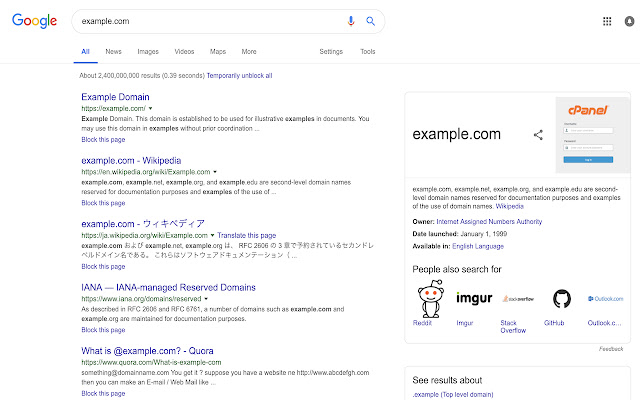Image resolution: width=640 pixels, height=400 pixels.
Task: Block the IANA result page
Action: coord(103,330)
